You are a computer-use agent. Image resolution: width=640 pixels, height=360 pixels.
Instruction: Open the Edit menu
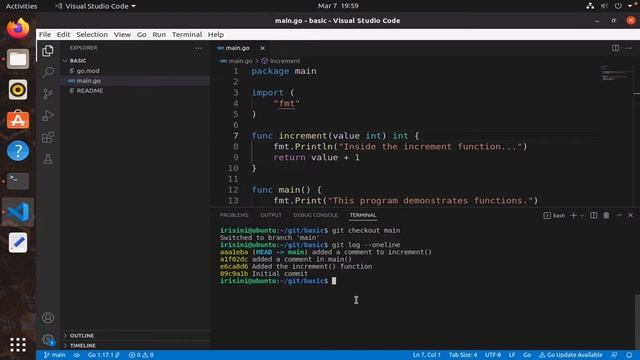tap(63, 34)
